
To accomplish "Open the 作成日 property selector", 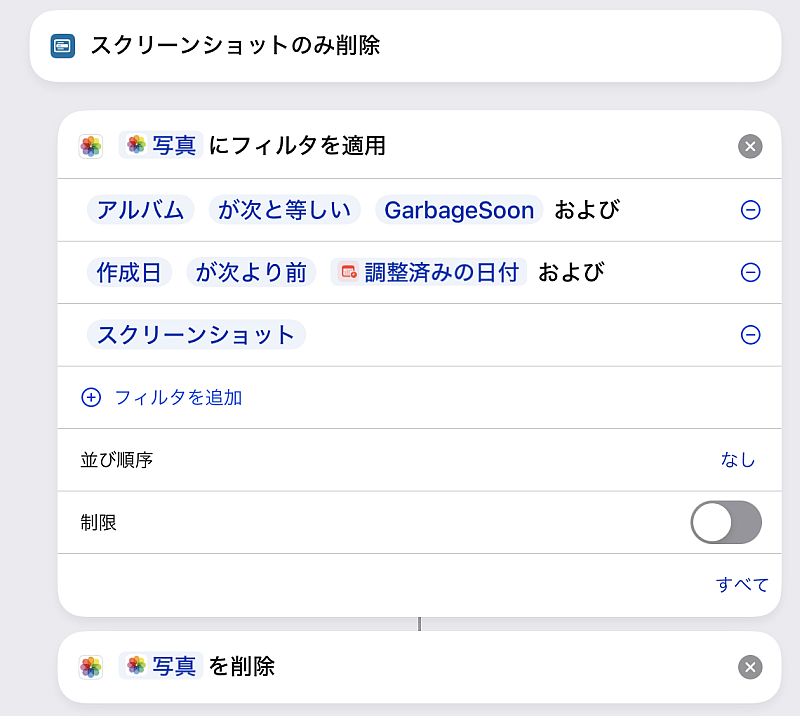I will point(129,272).
